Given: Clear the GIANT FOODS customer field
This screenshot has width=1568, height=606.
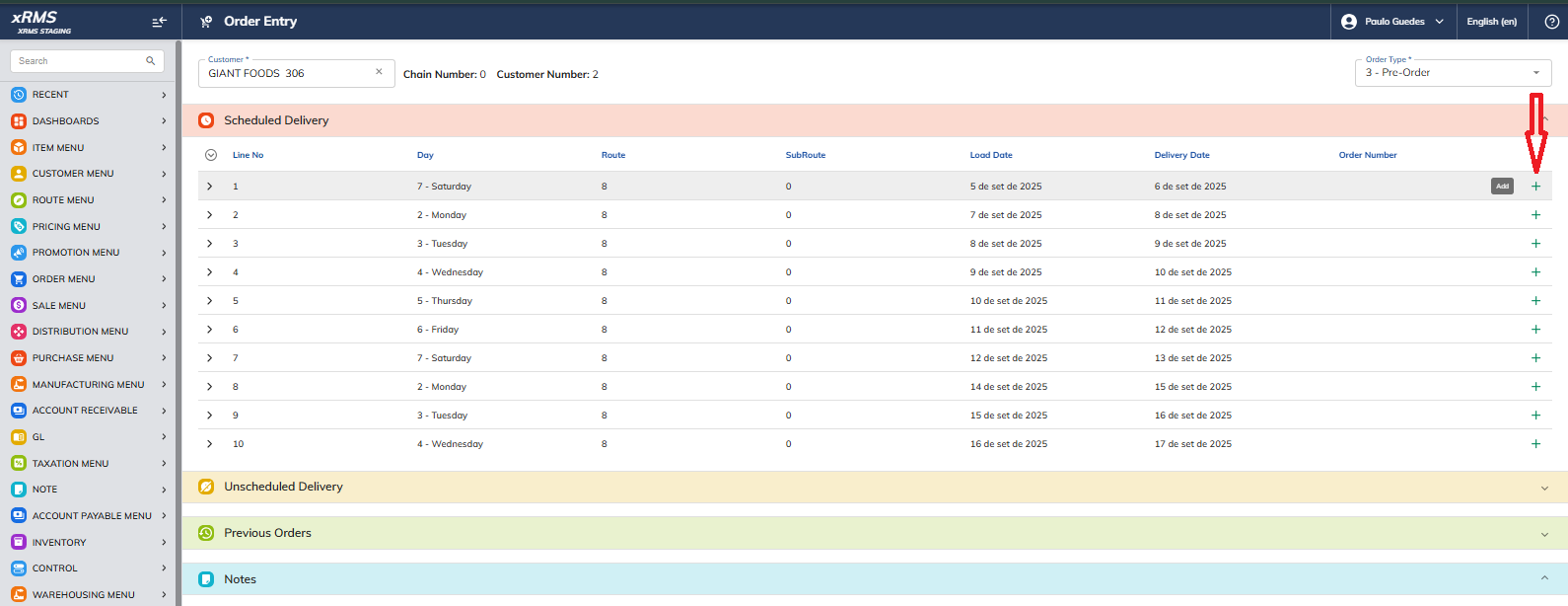Looking at the screenshot, I should [x=379, y=72].
